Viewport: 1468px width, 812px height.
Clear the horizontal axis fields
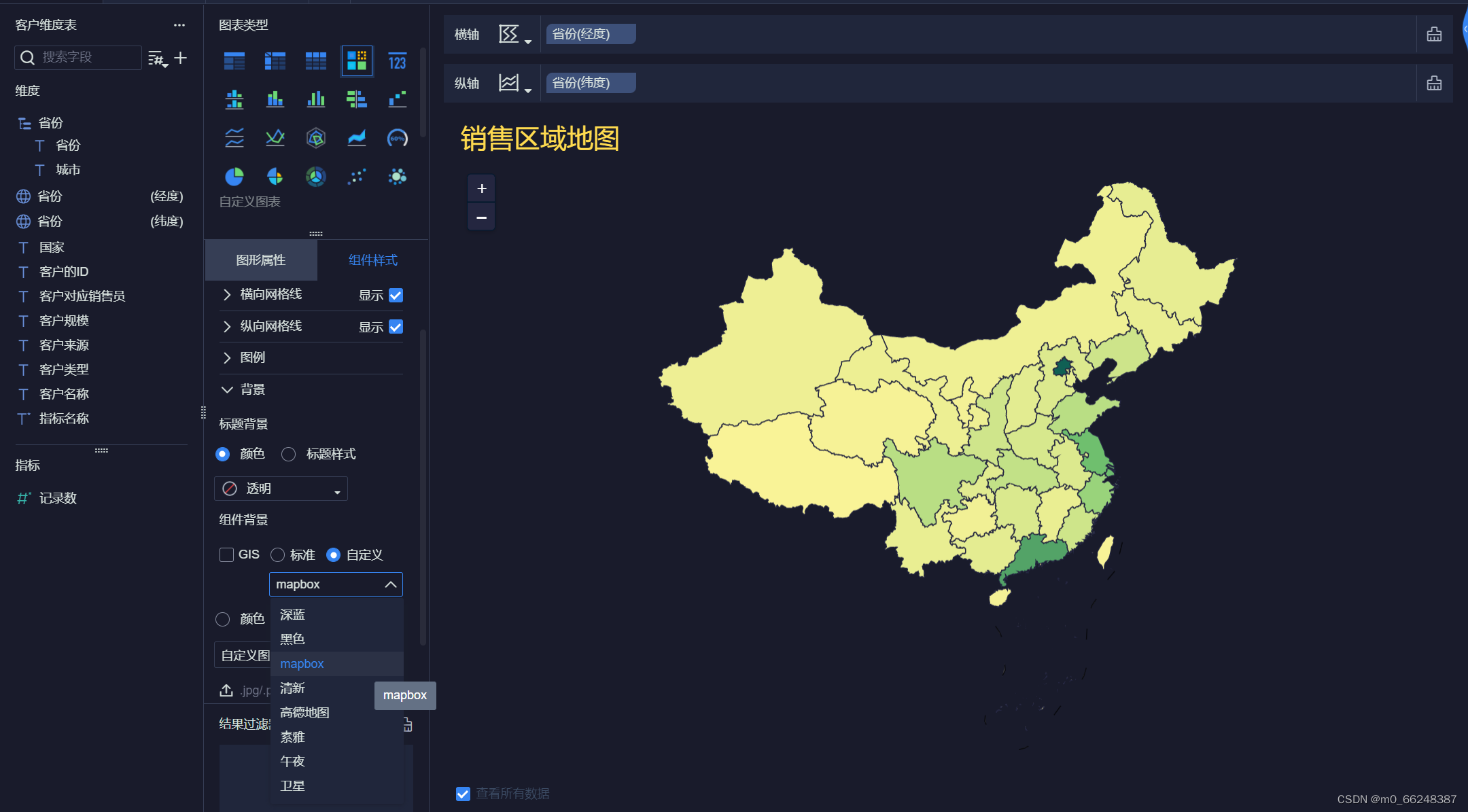pos(1434,34)
